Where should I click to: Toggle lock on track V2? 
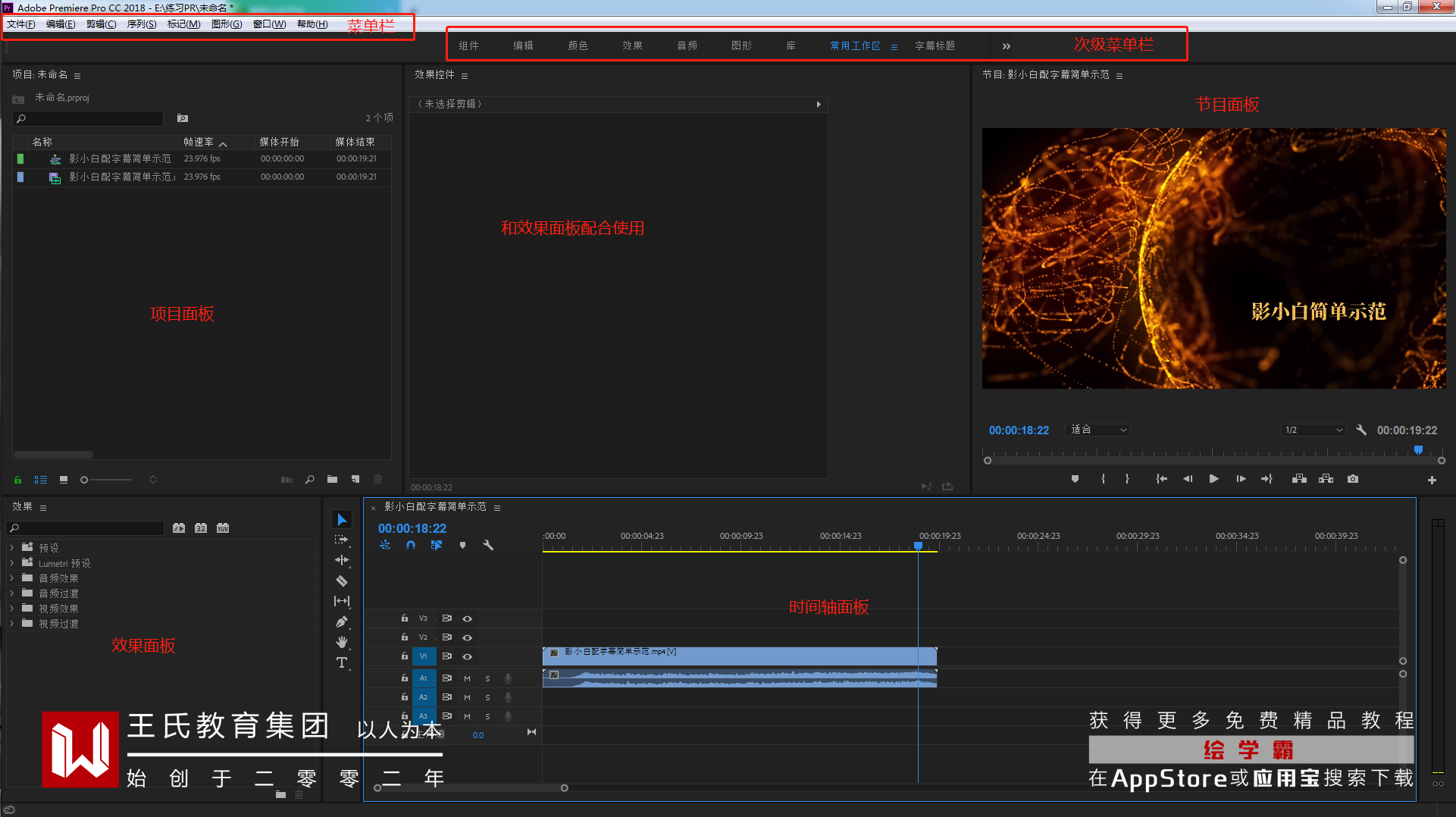(x=405, y=637)
